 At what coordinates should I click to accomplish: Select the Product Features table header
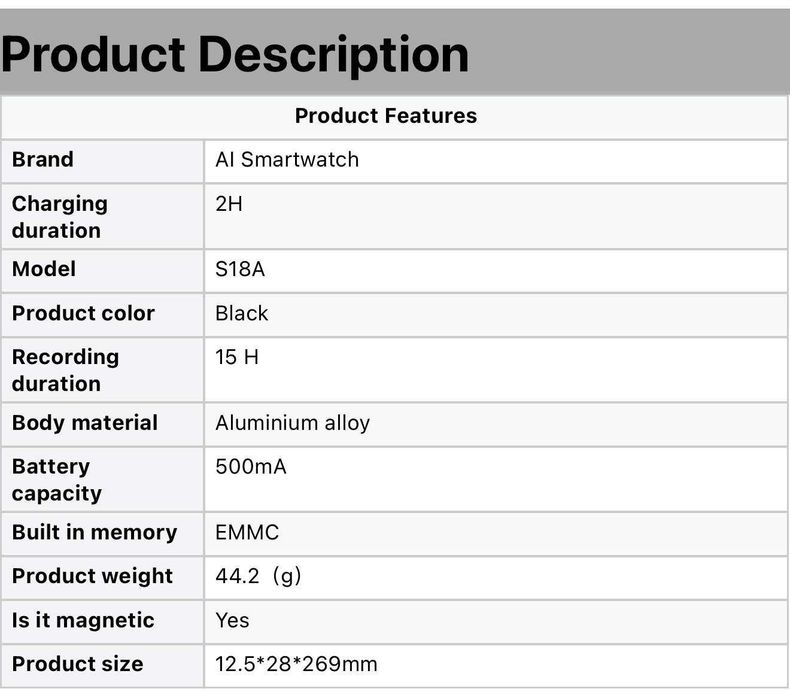point(385,116)
